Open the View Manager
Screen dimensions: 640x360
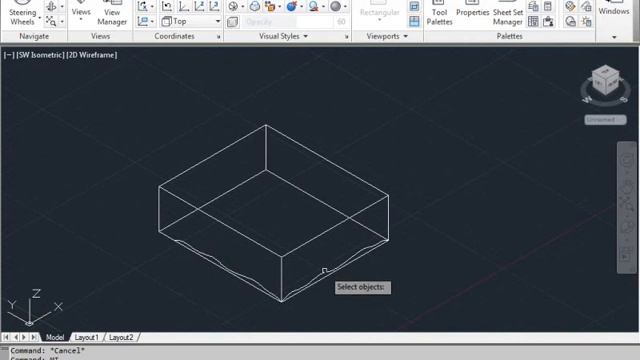(x=112, y=14)
